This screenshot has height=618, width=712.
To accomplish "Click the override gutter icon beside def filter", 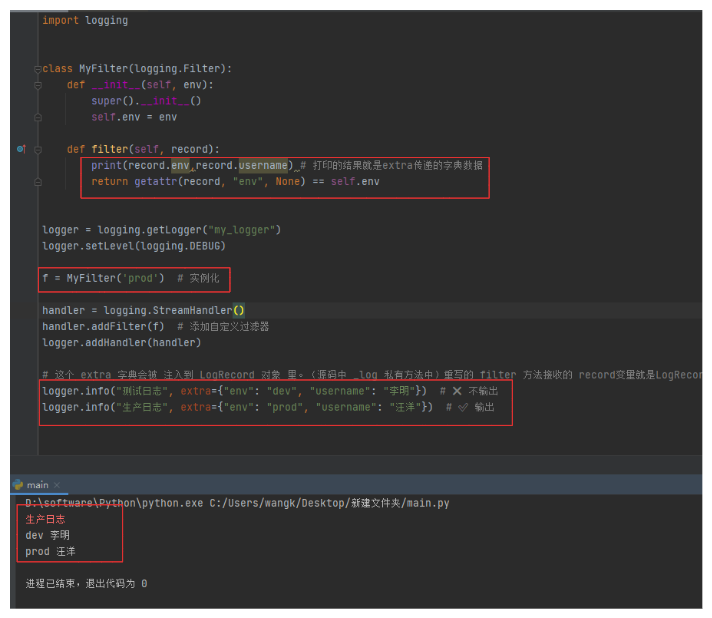I will pos(20,149).
